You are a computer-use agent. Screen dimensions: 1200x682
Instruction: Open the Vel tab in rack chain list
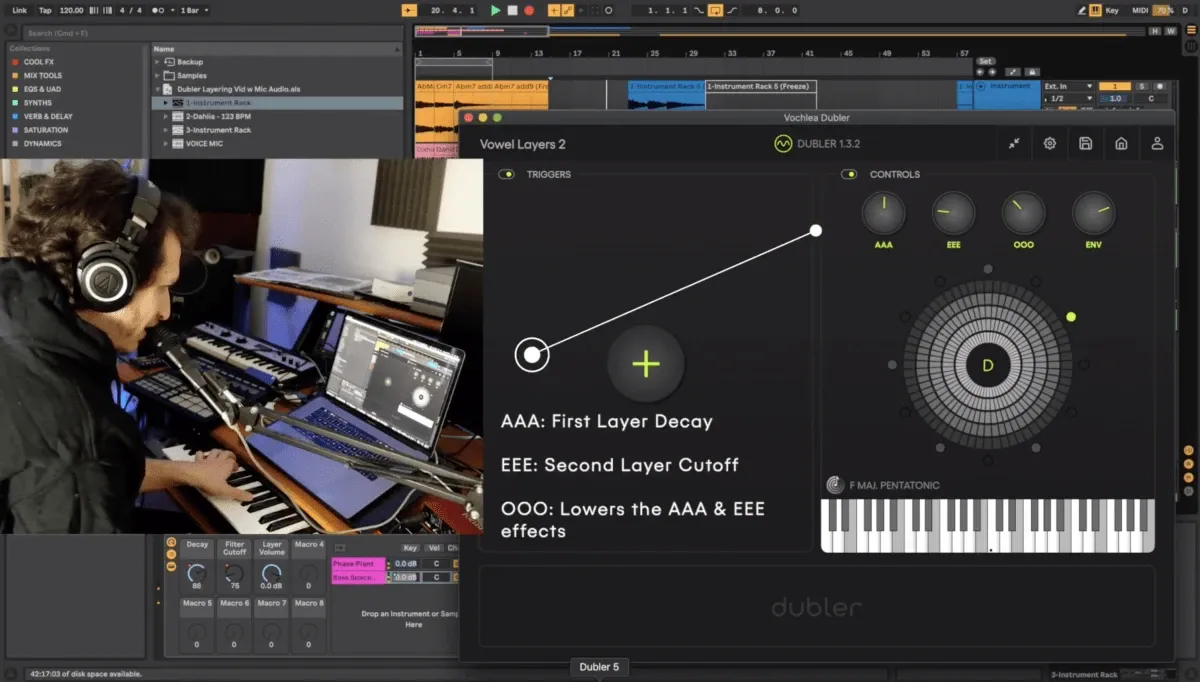[x=434, y=548]
